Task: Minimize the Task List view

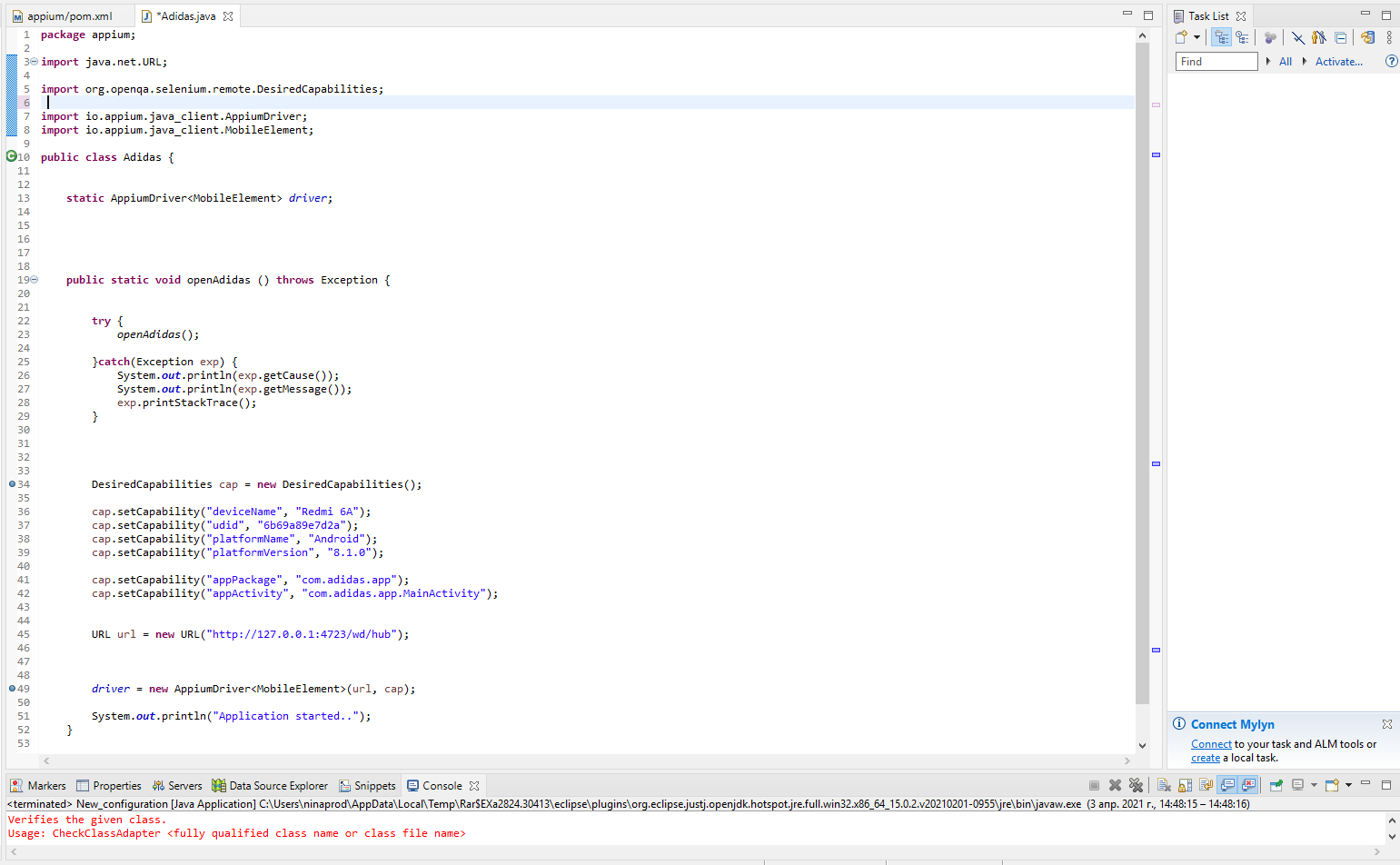Action: pos(1365,15)
